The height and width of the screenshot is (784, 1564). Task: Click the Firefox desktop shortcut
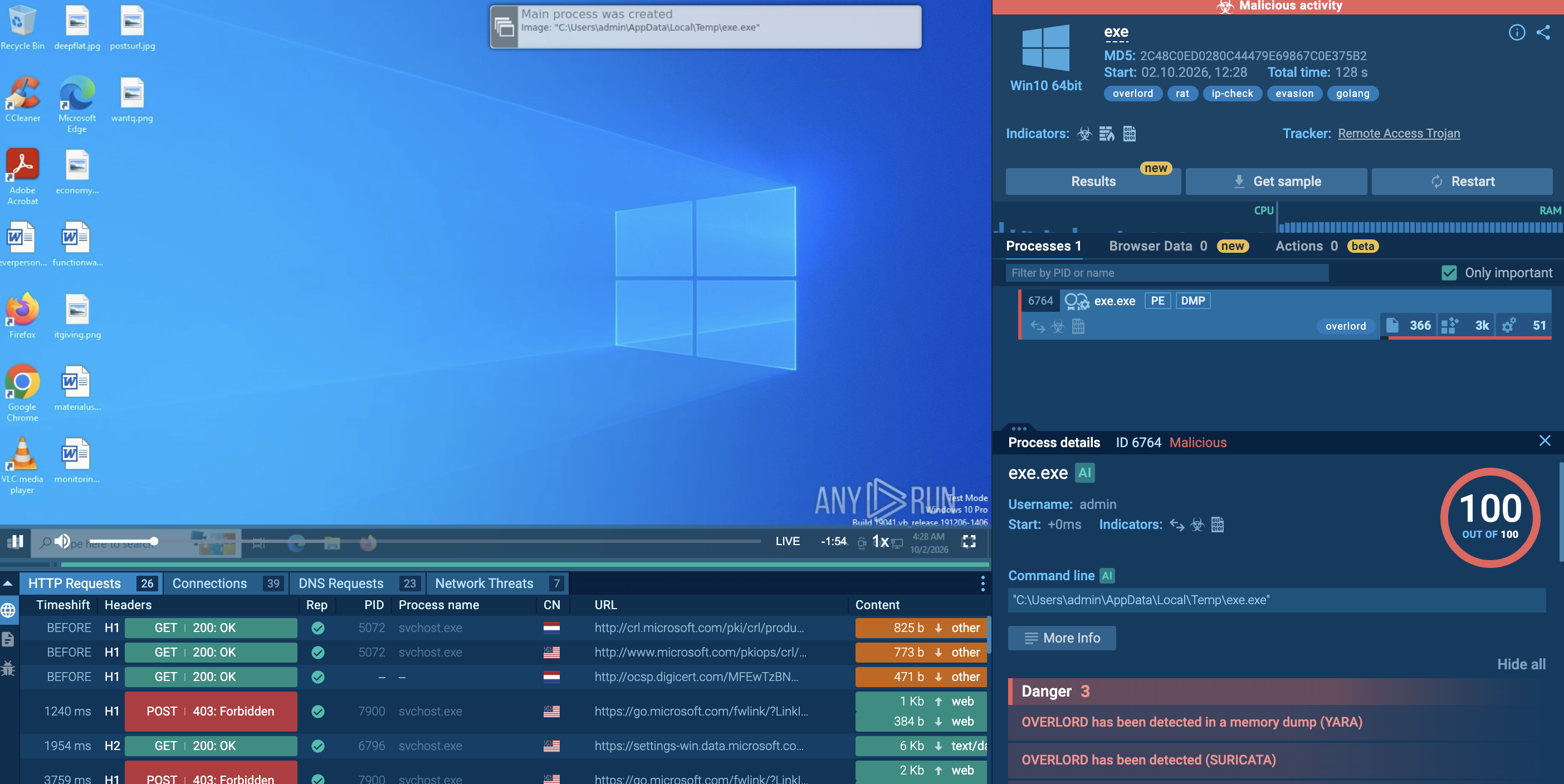[x=22, y=316]
